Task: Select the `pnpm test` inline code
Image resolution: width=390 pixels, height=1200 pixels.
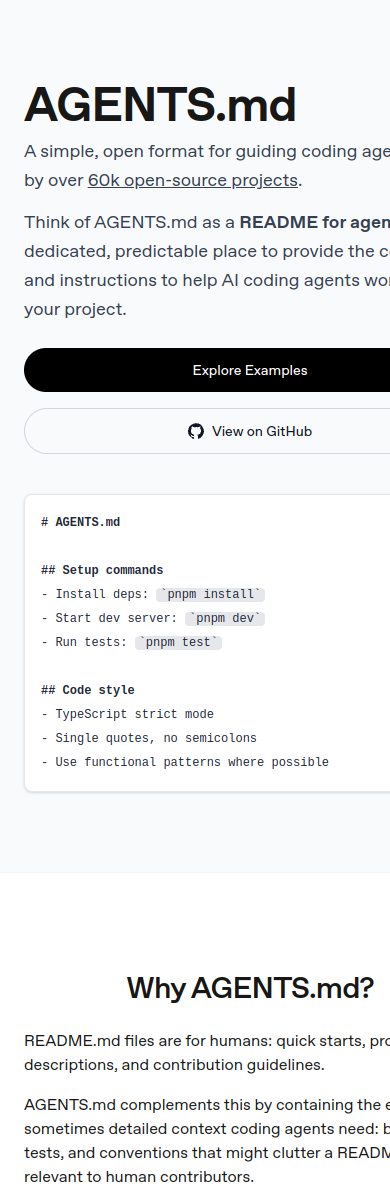Action: 178,642
